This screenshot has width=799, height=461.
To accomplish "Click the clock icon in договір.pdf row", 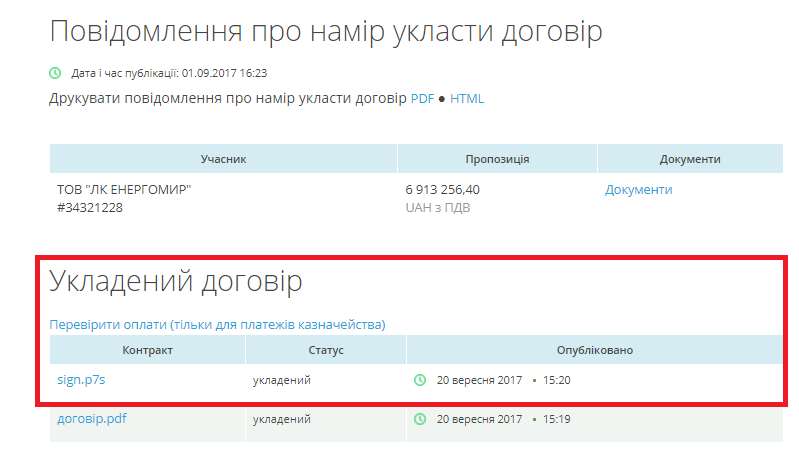I will (x=420, y=419).
